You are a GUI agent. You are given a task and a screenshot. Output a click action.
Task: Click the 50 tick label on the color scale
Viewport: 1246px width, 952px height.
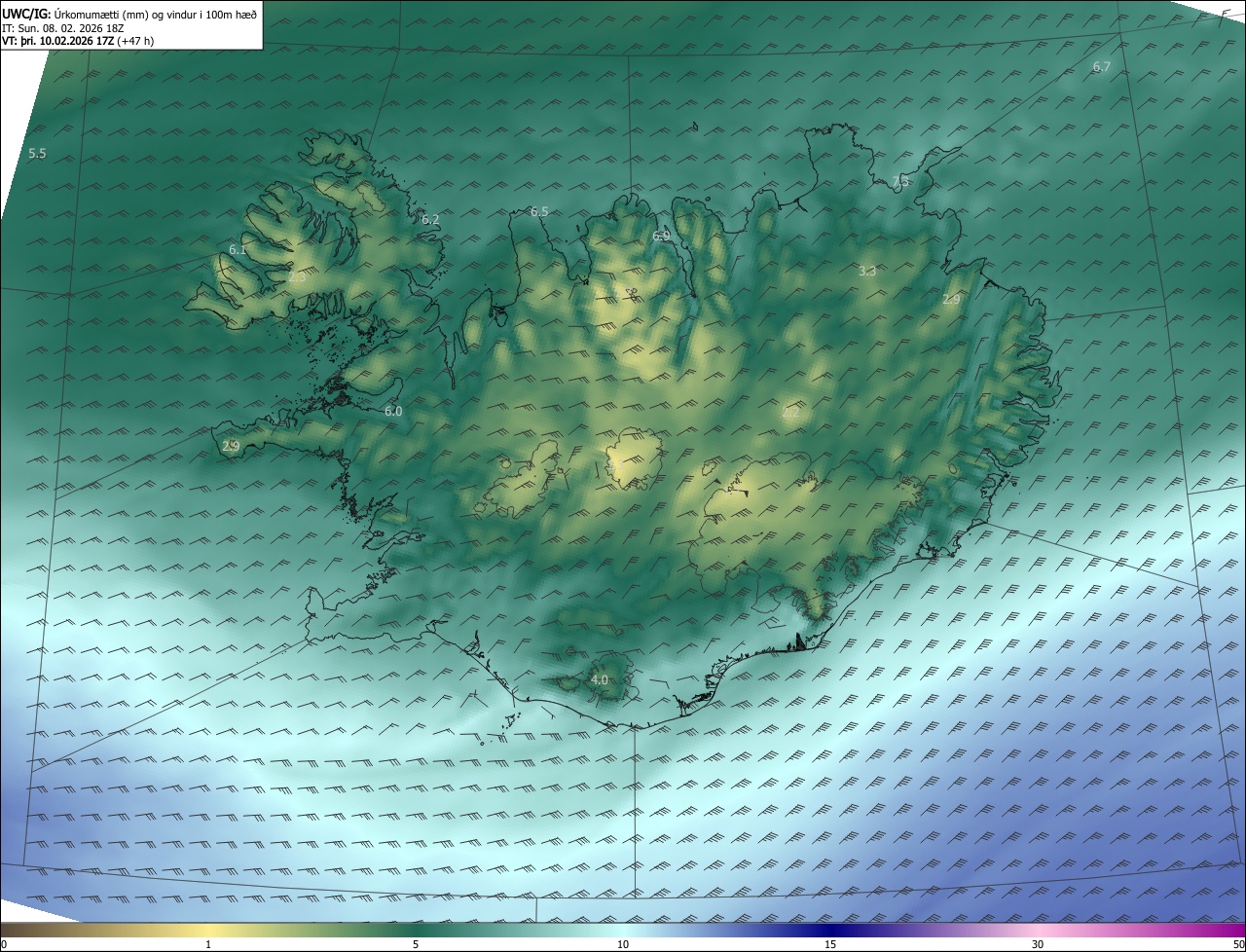click(1239, 944)
